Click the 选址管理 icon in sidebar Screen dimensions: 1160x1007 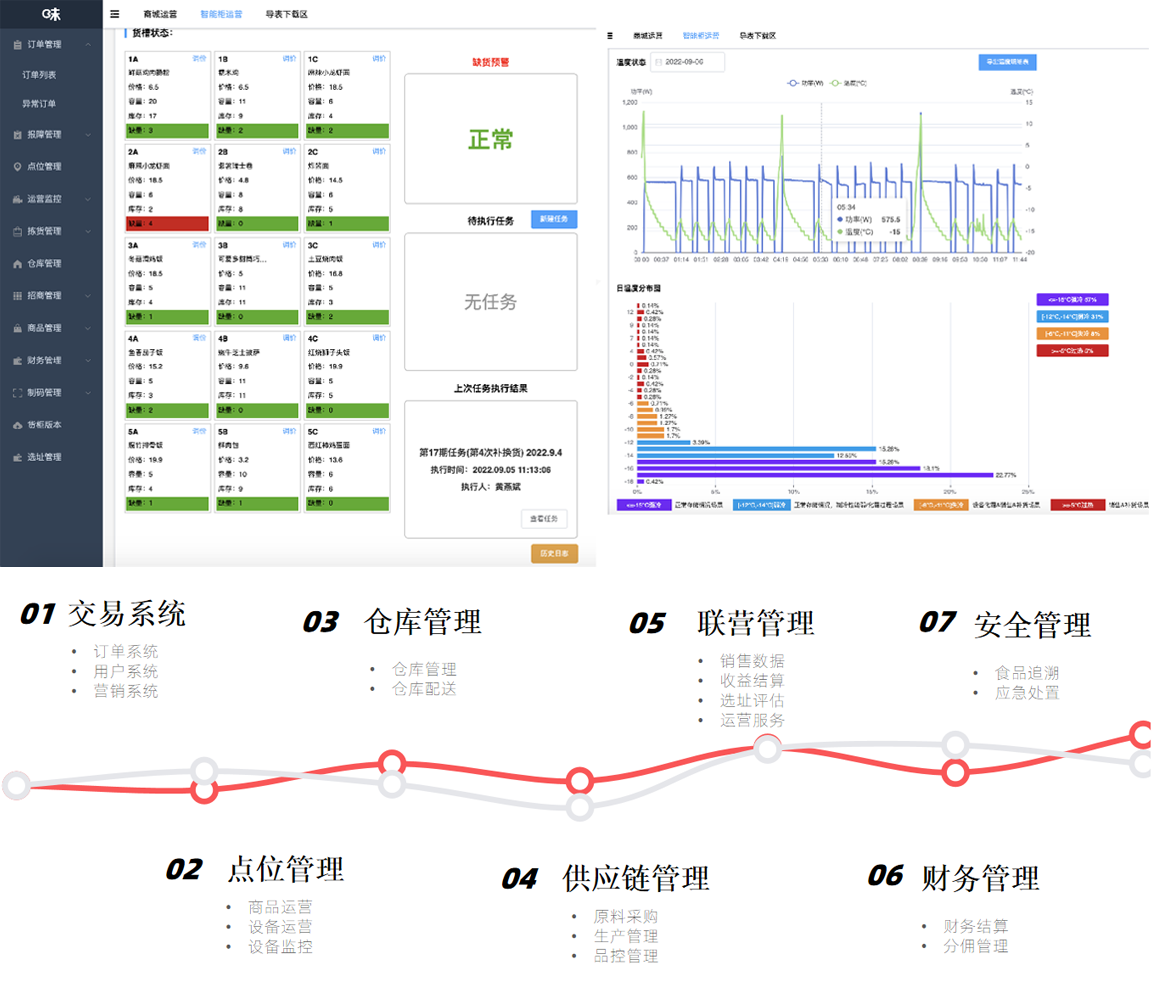(x=18, y=457)
